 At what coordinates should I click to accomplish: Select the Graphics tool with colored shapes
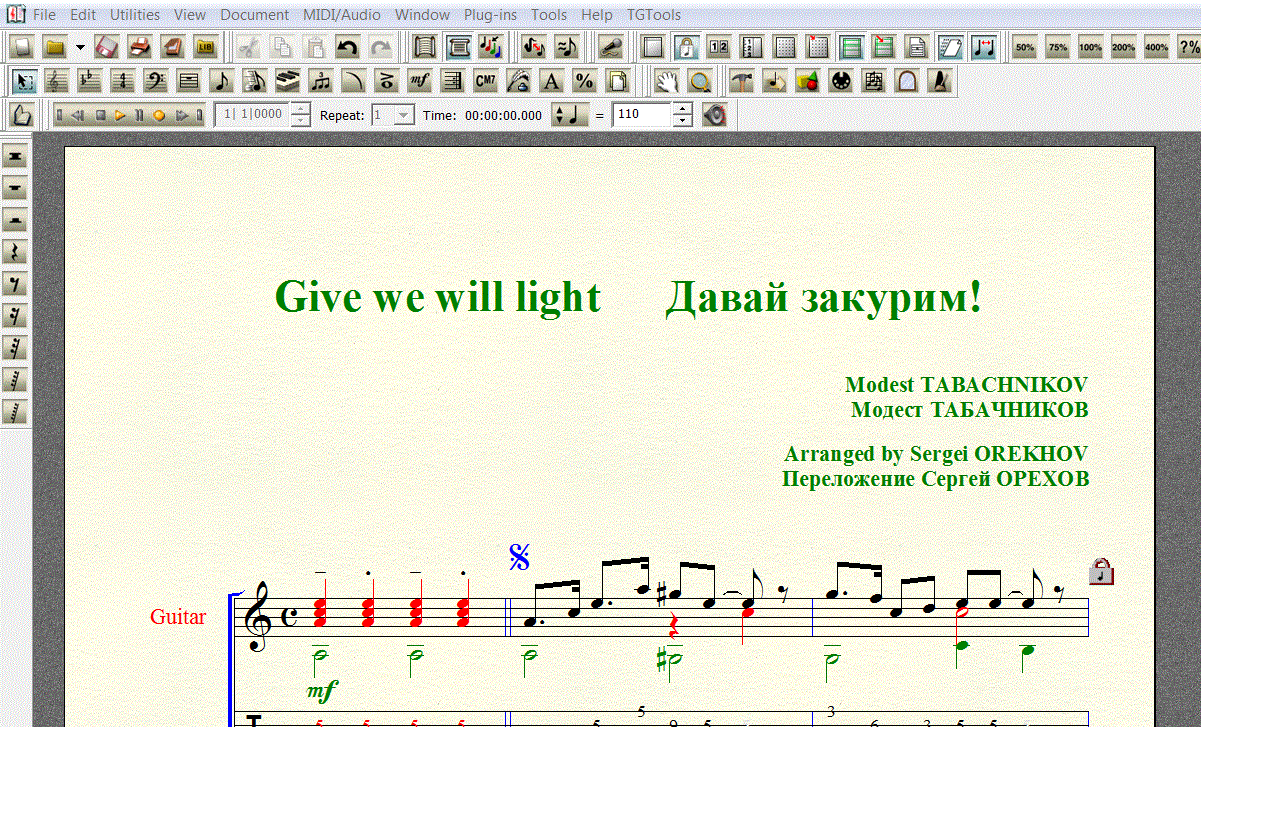coord(808,81)
